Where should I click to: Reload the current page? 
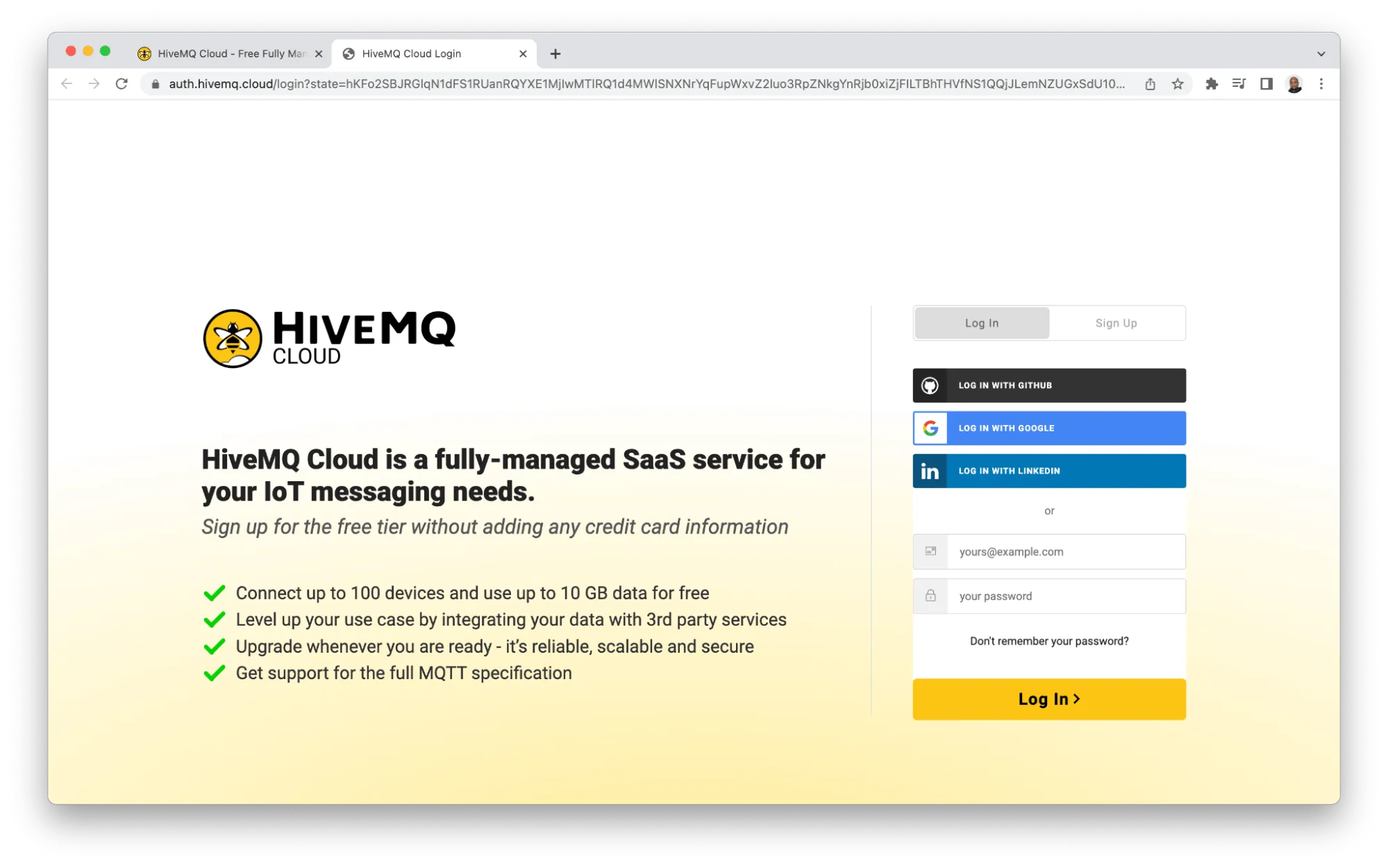coord(122,84)
